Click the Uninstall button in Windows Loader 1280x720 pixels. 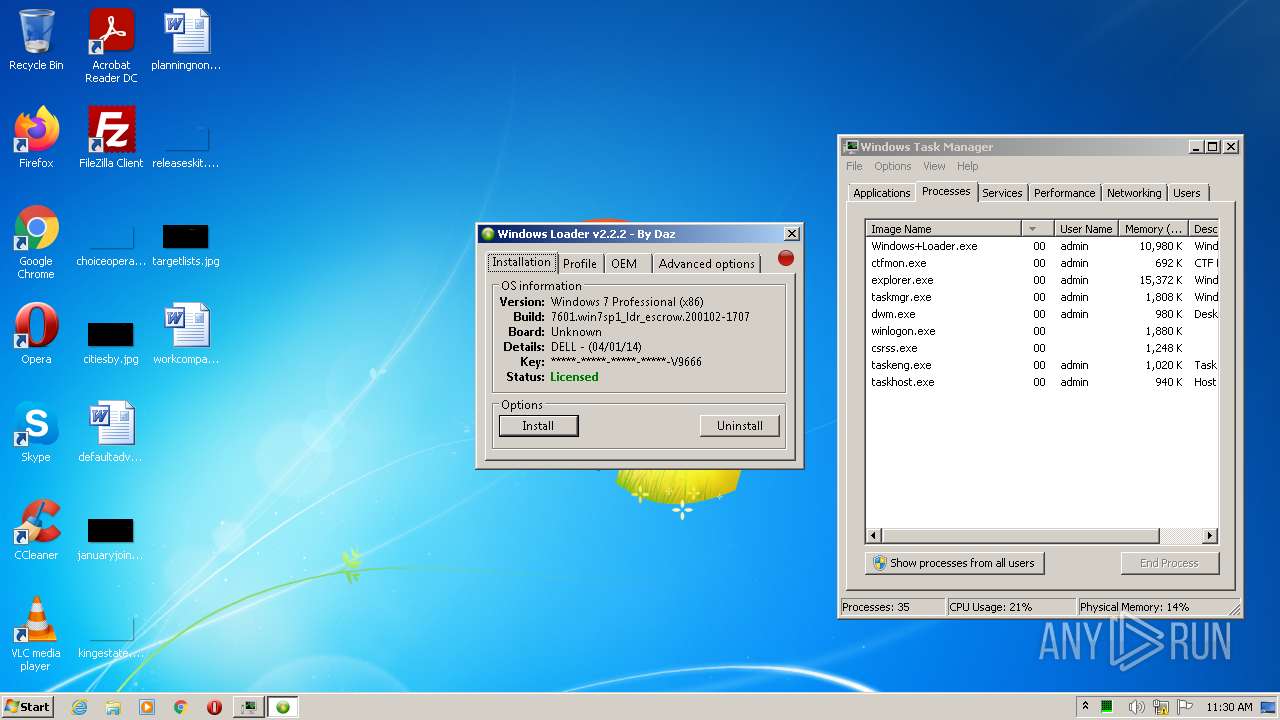click(x=740, y=426)
